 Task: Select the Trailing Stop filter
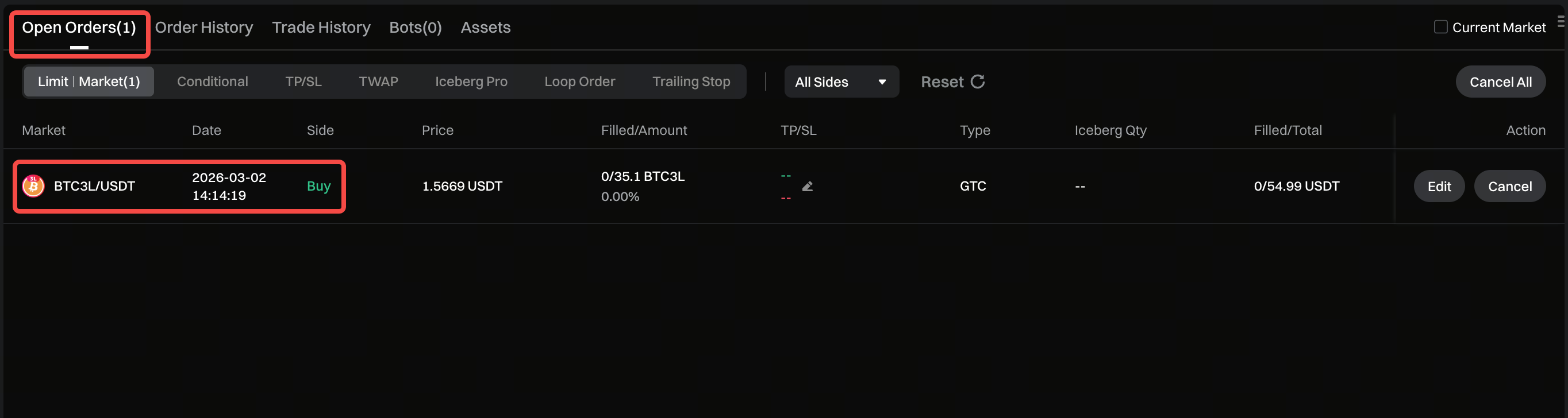(x=691, y=81)
